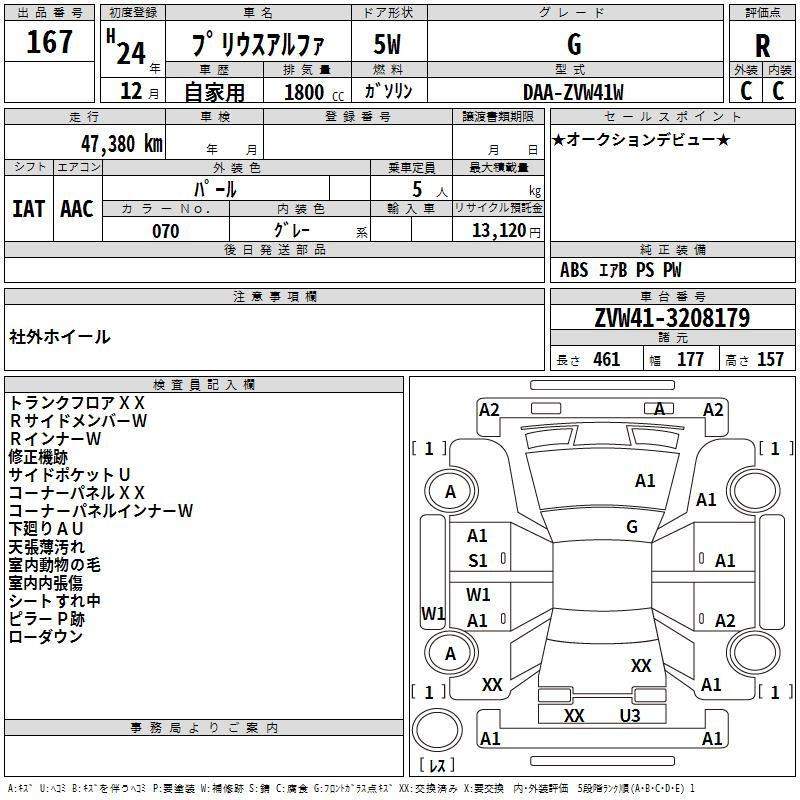Select the grade value G in header
Screen dimensions: 800x800
[x=574, y=44]
